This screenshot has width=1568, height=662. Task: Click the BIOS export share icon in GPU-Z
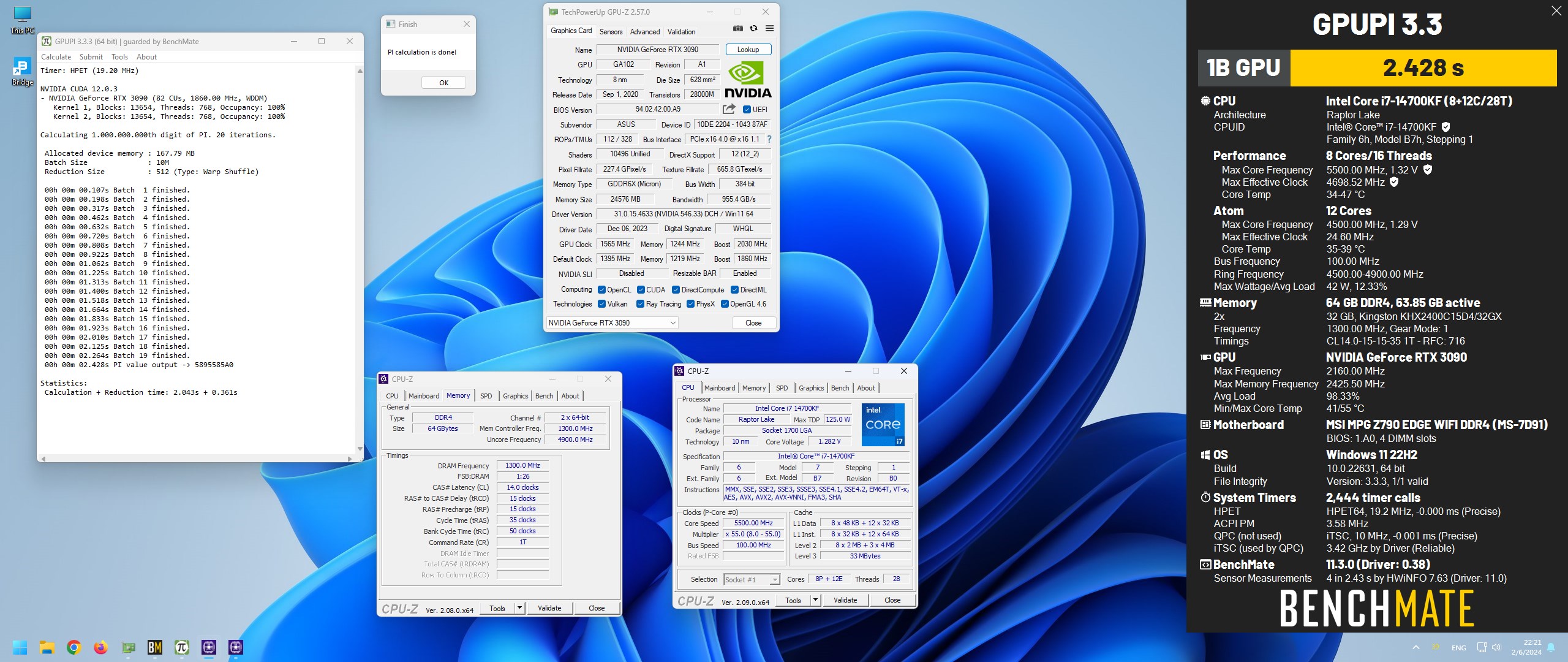pos(729,109)
